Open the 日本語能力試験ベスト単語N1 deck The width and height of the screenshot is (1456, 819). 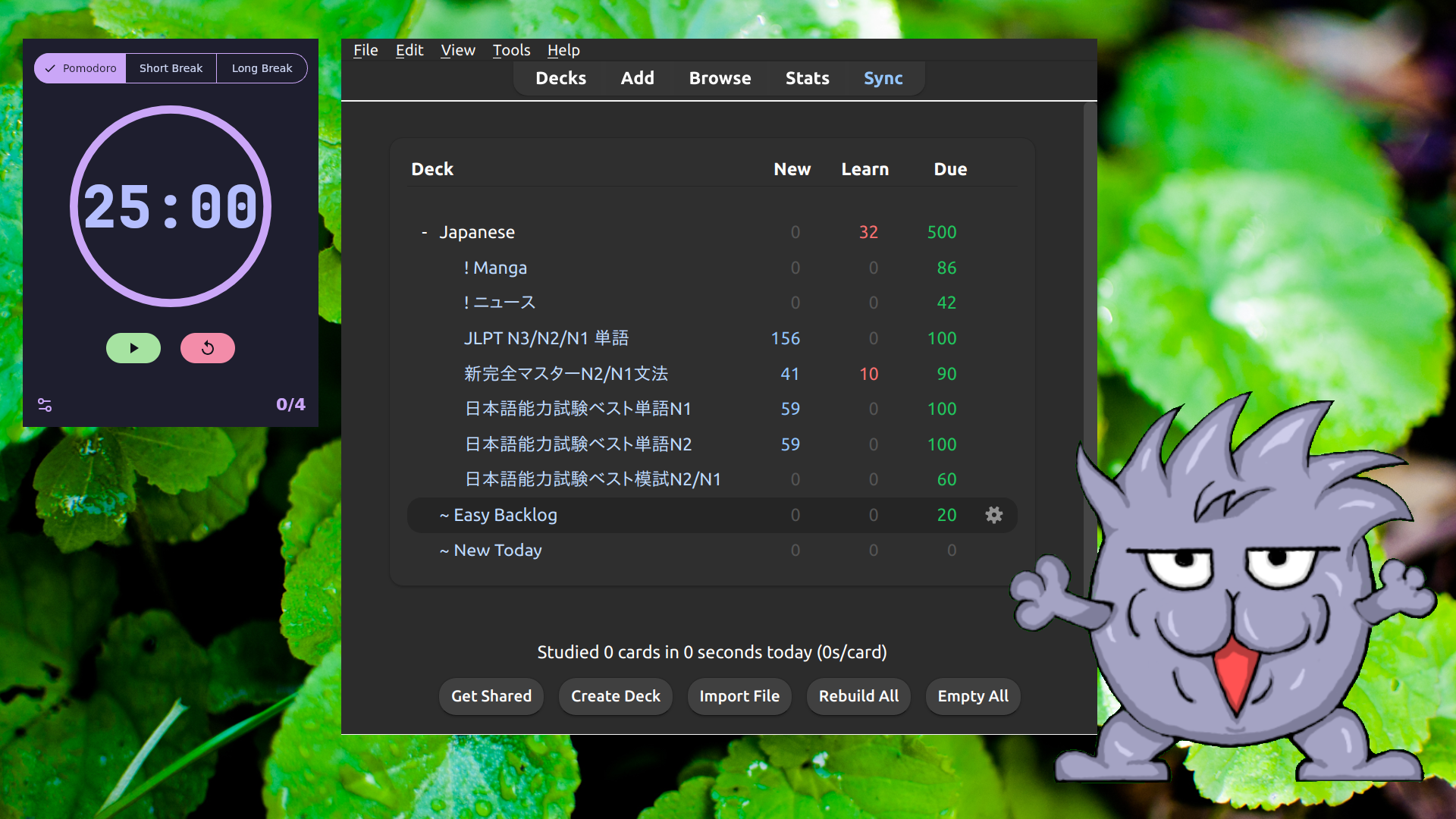(x=578, y=409)
